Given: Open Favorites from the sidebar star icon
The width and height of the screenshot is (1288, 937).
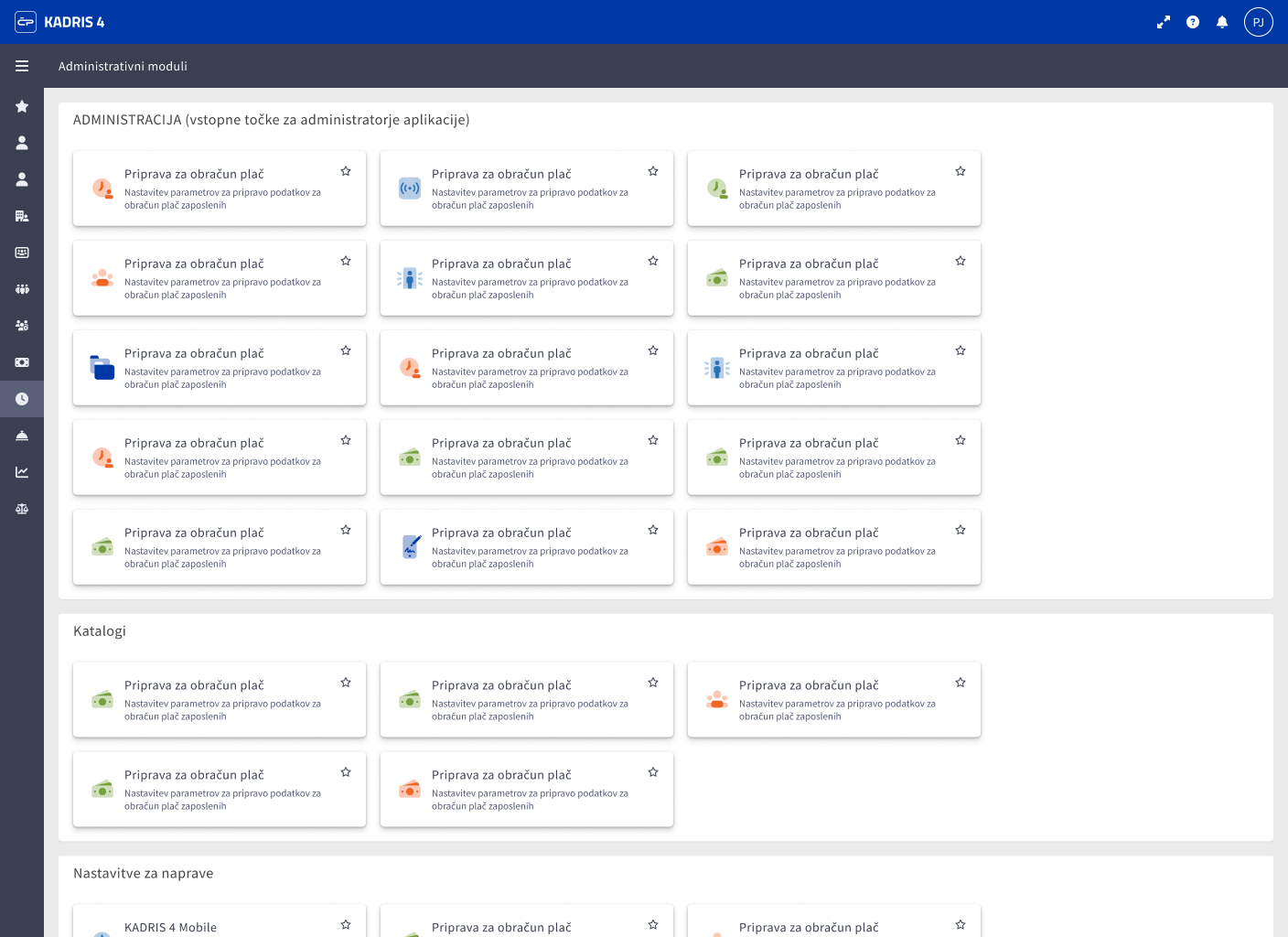Looking at the screenshot, I should point(22,106).
